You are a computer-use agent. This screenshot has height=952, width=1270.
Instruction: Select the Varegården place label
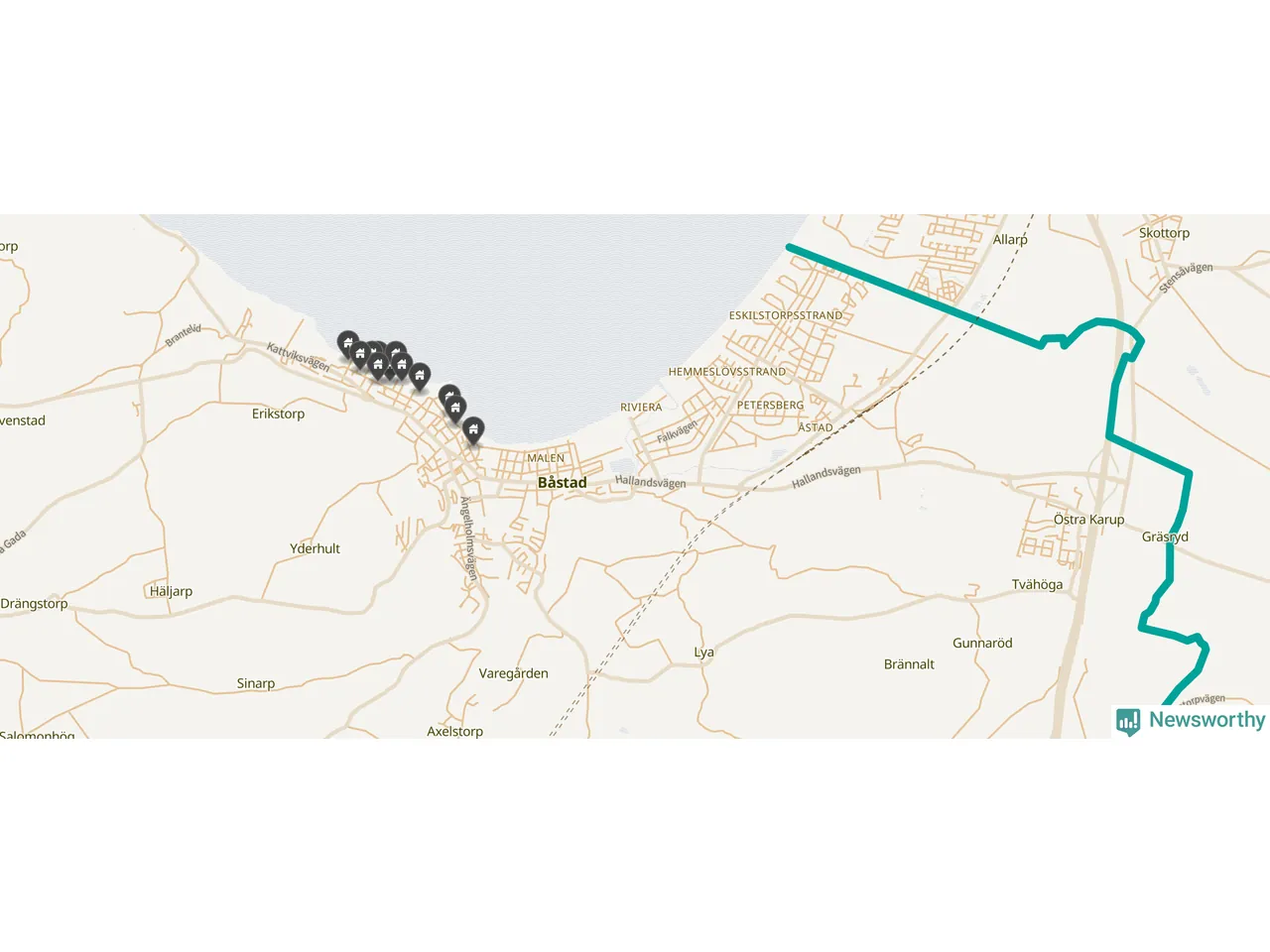[x=513, y=673]
